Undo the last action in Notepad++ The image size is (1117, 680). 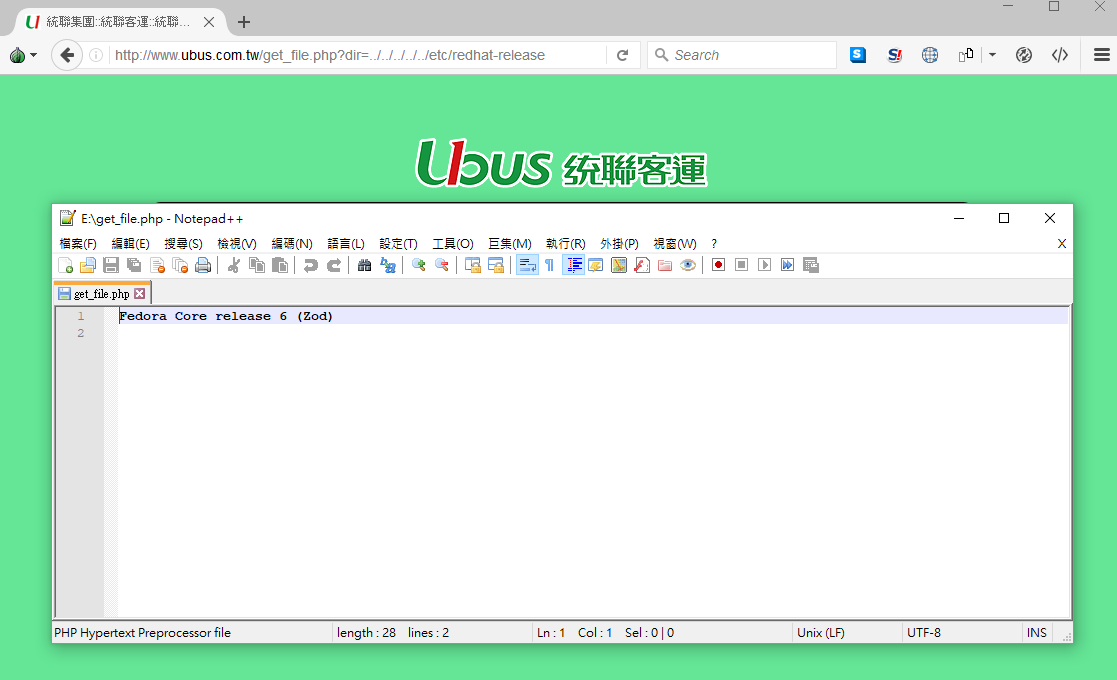[311, 266]
